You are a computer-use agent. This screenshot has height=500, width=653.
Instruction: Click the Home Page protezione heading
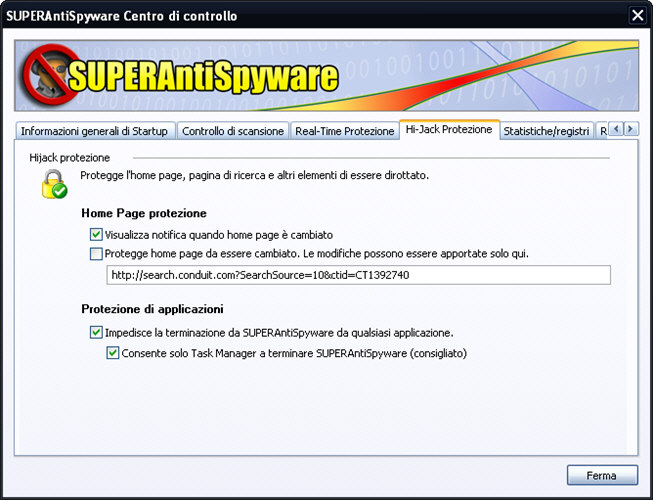click(144, 213)
